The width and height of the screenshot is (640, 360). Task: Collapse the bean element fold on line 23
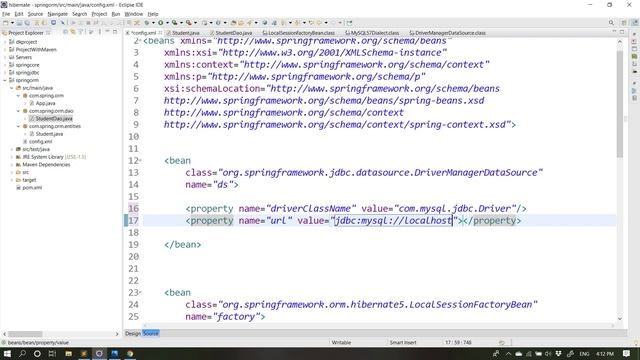[x=141, y=293]
